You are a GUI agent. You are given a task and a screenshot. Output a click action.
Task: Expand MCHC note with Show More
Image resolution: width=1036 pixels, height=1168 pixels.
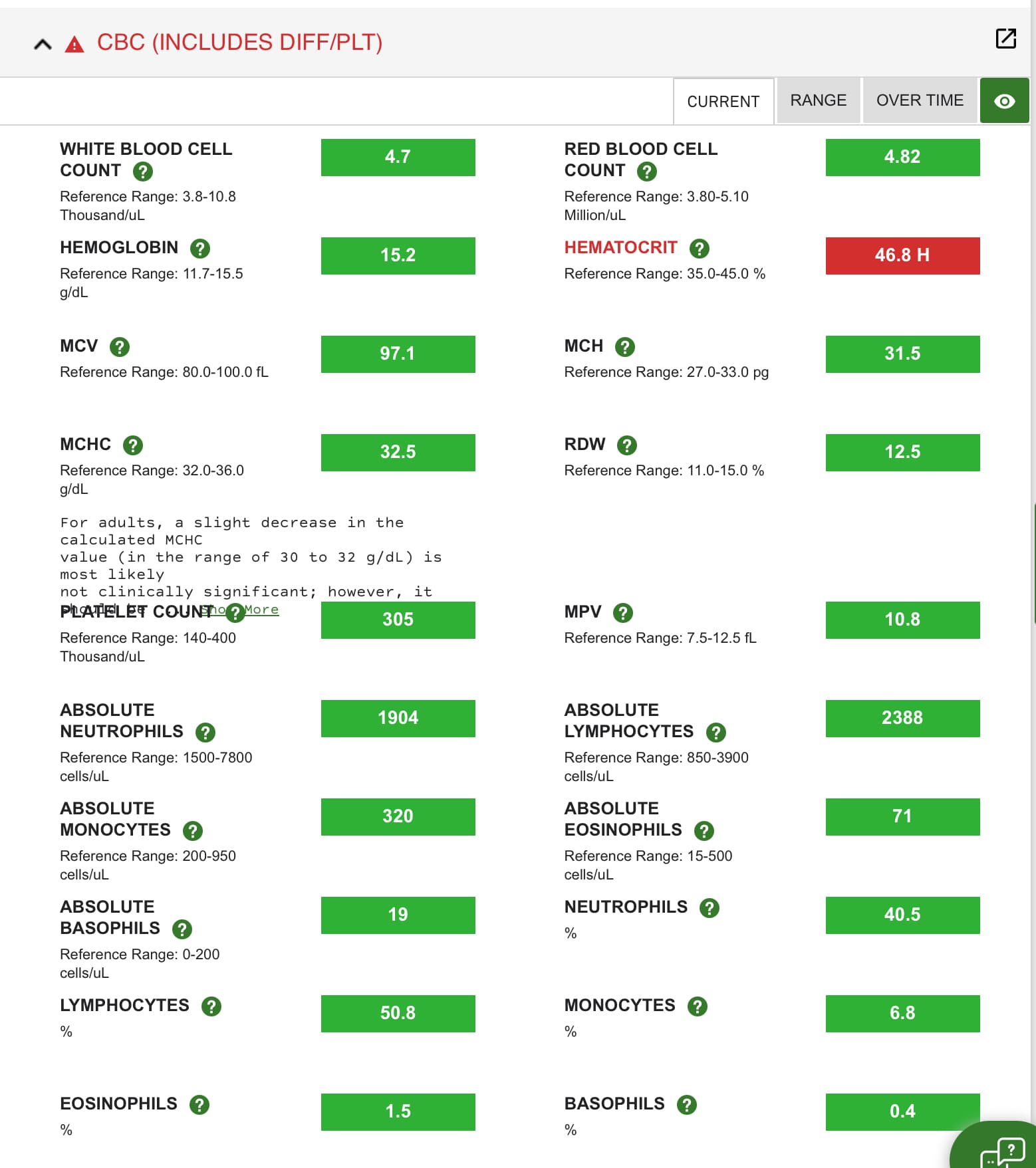[261, 610]
